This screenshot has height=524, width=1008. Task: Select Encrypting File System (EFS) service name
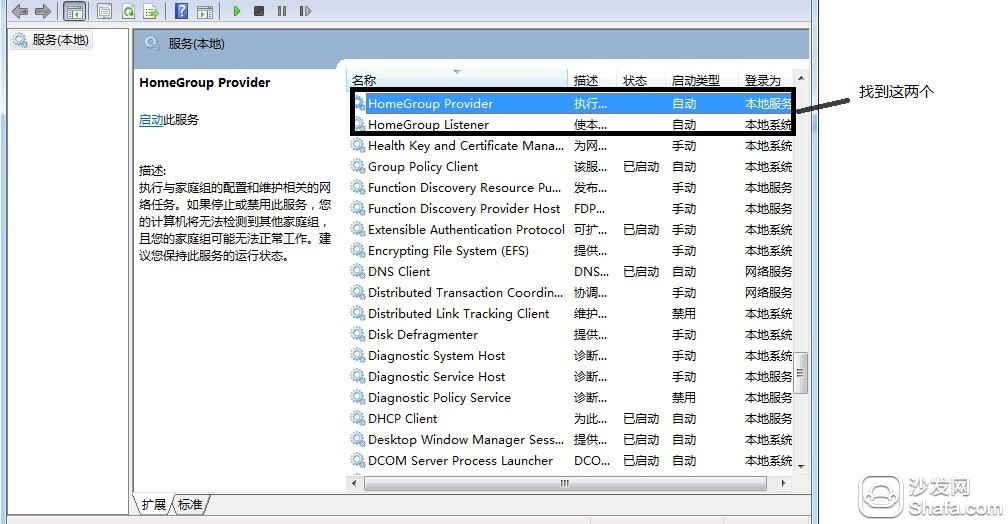tap(448, 251)
